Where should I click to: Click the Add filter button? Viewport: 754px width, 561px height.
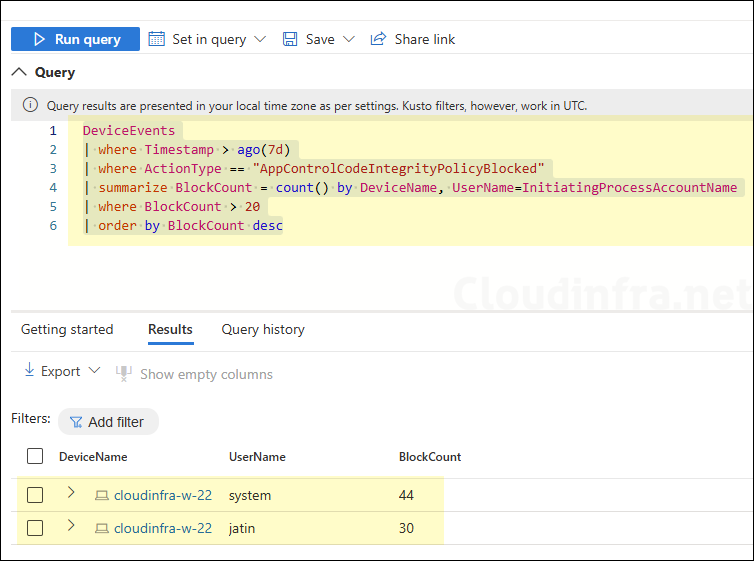108,422
